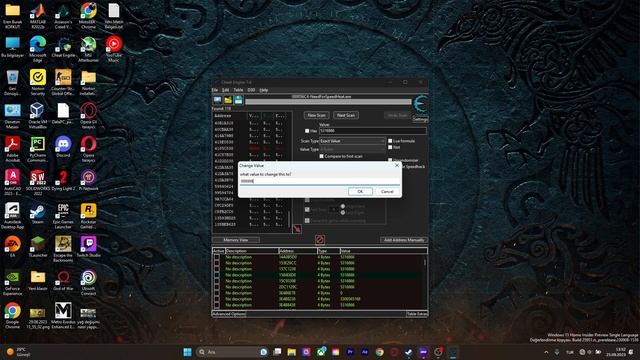Open the Edit menu in Cheat Engine
Screen dimensions: 640x360
(225, 90)
